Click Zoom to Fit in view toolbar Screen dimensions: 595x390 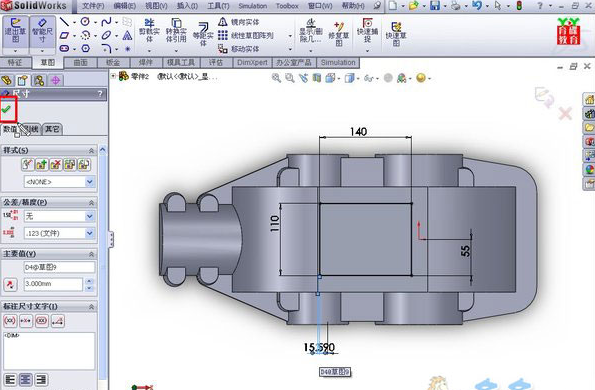[276, 78]
